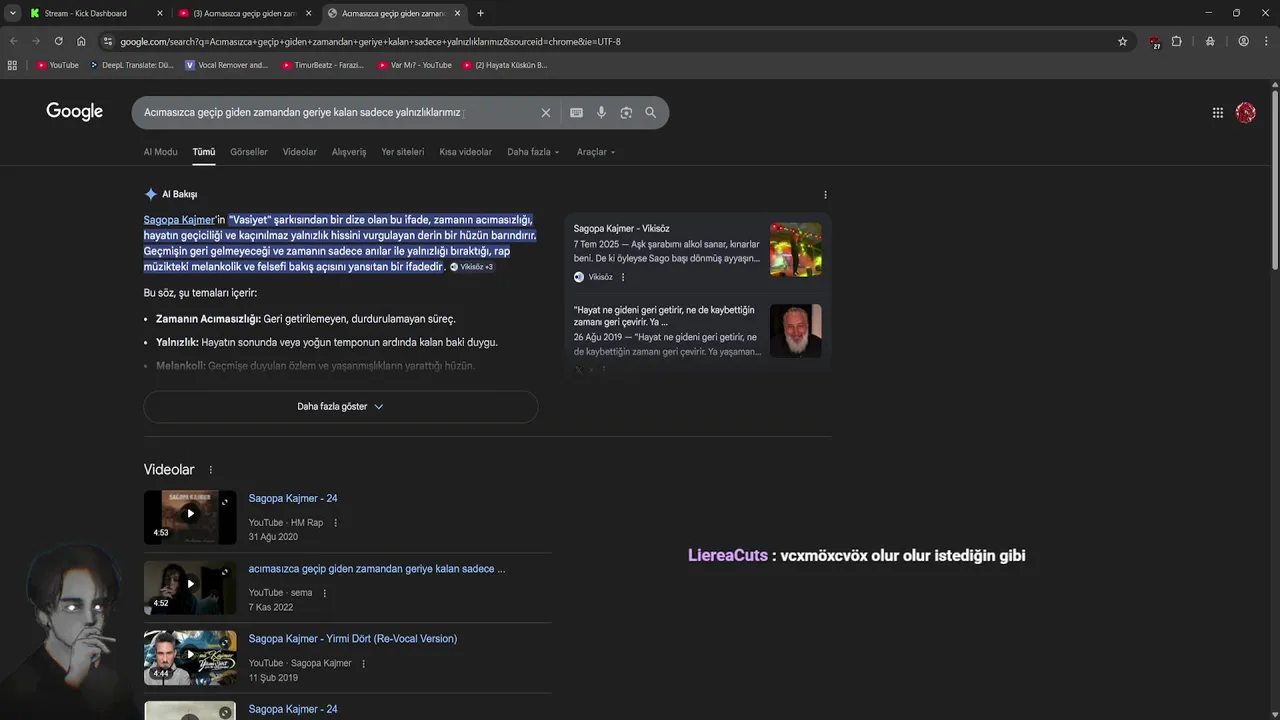Open acımasızca geçip giden zamandan video link

pos(377,569)
